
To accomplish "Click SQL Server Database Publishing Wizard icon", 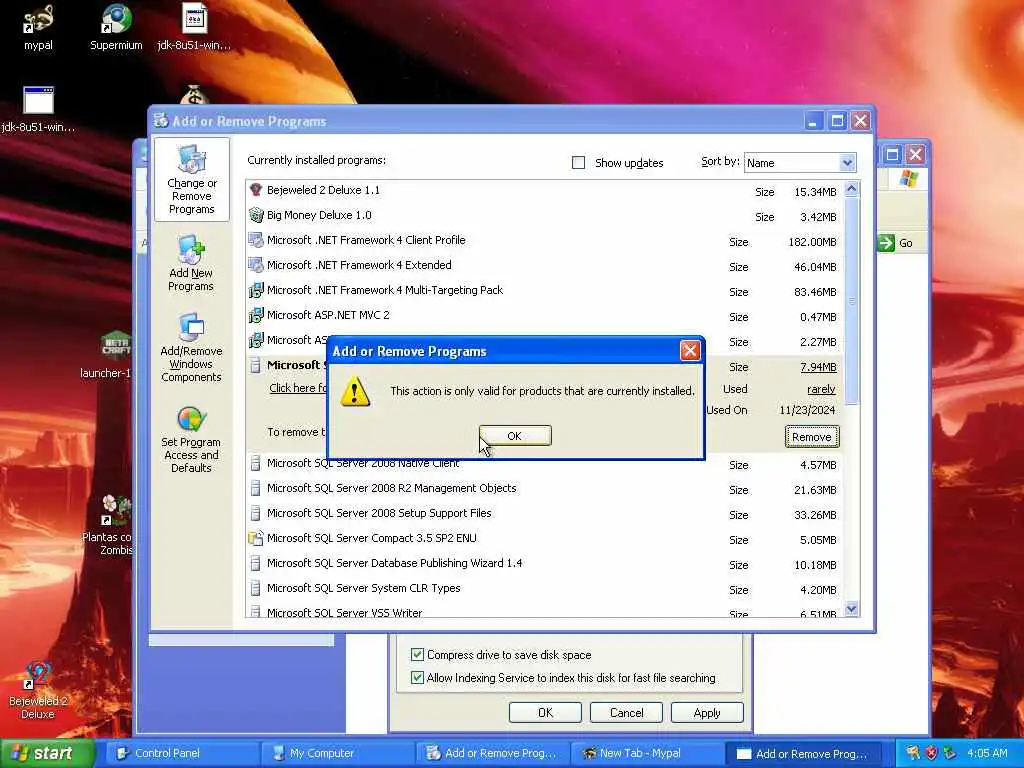I will pyautogui.click(x=256, y=563).
